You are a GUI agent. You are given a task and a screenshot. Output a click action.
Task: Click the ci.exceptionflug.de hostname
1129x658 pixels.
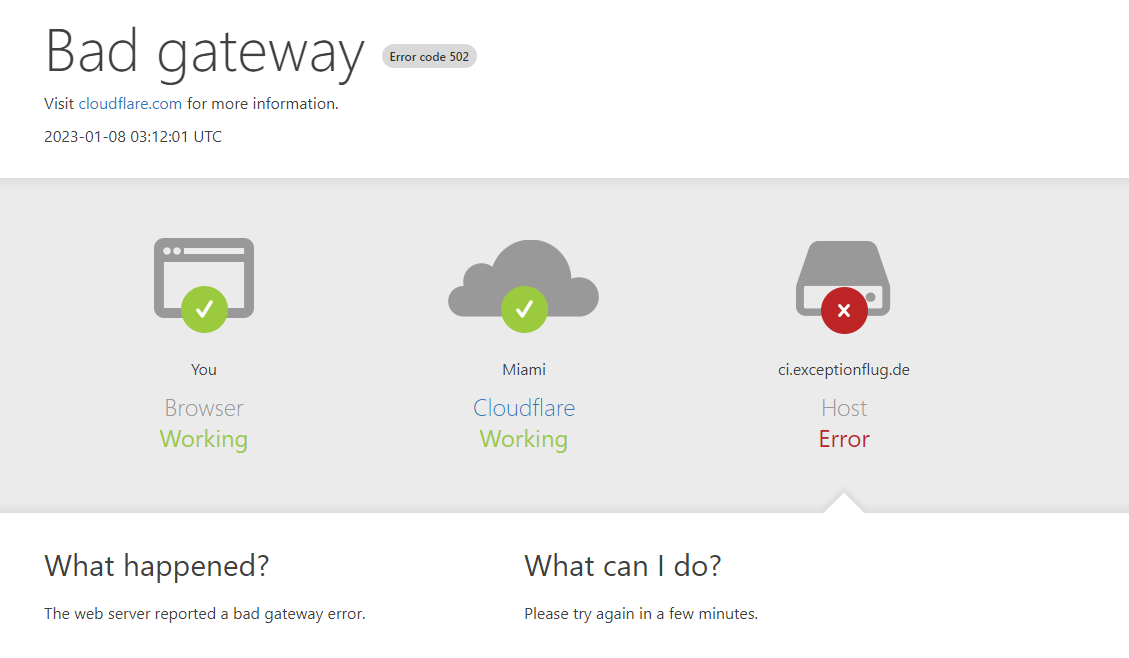(843, 369)
